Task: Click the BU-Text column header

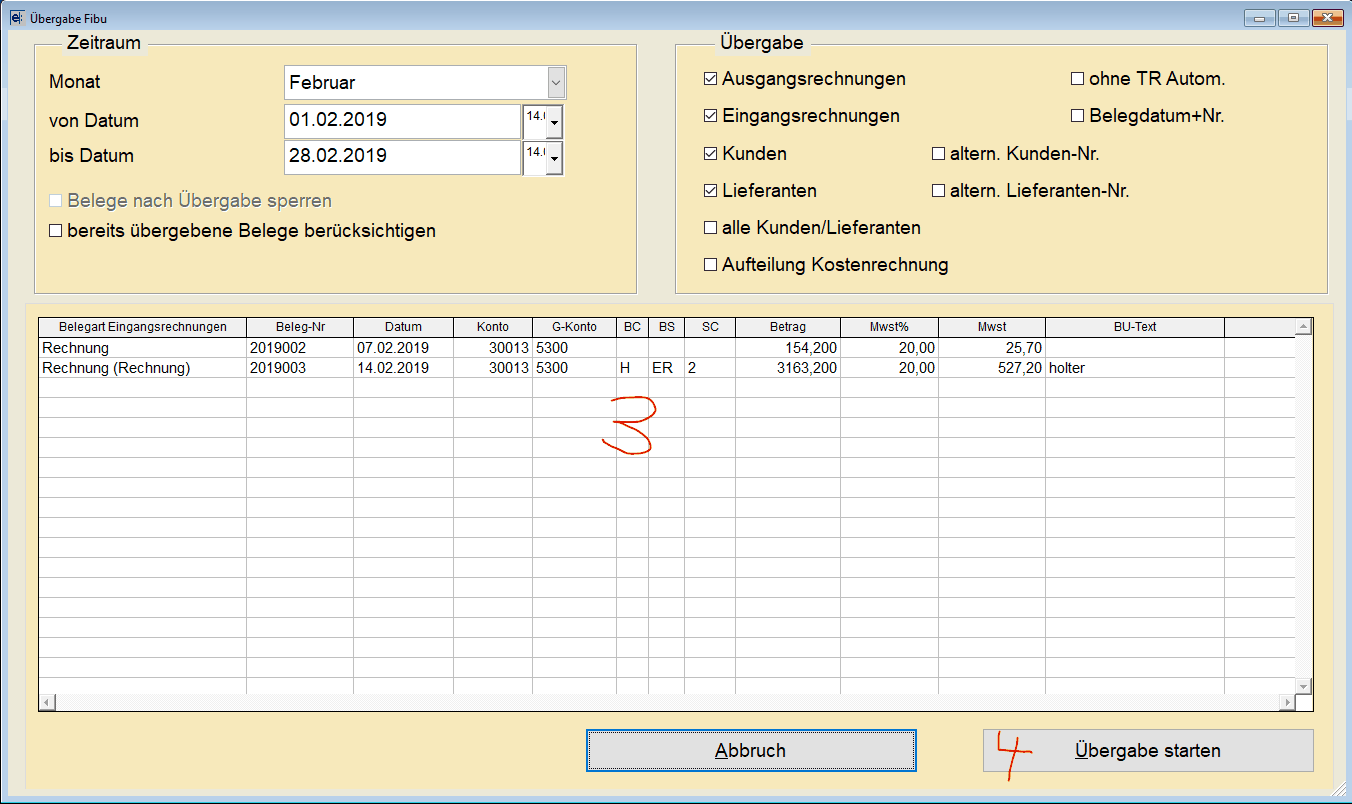Action: coord(1135,327)
